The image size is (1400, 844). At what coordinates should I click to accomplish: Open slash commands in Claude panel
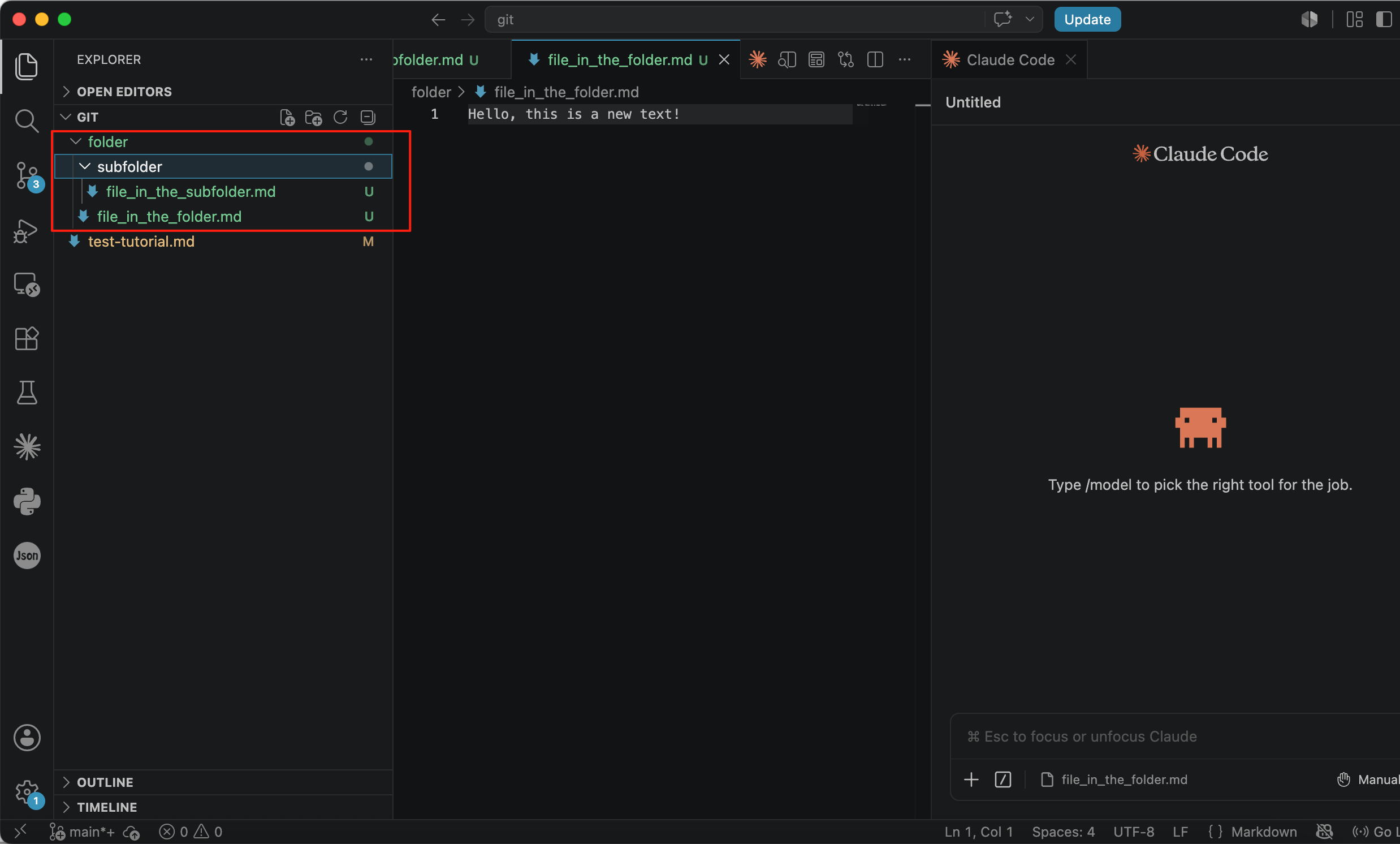click(x=1003, y=779)
